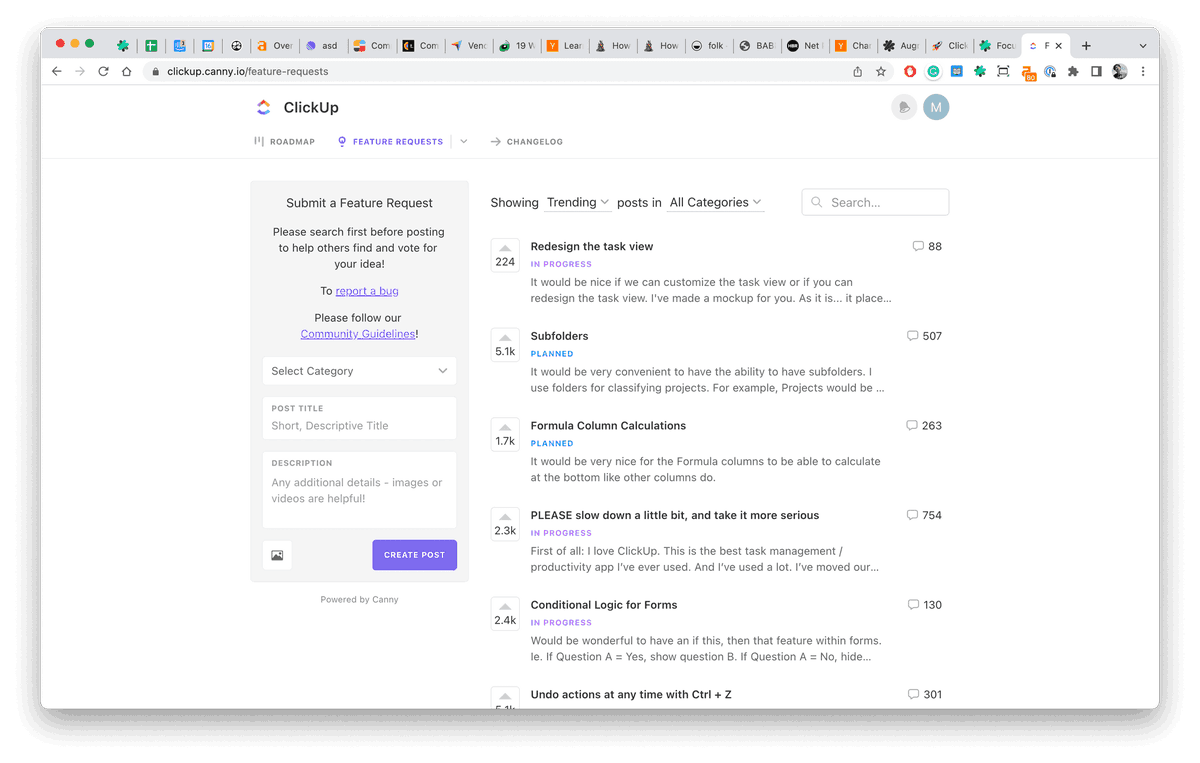
Task: Upvote the 'Subfolders' post
Action: (505, 345)
